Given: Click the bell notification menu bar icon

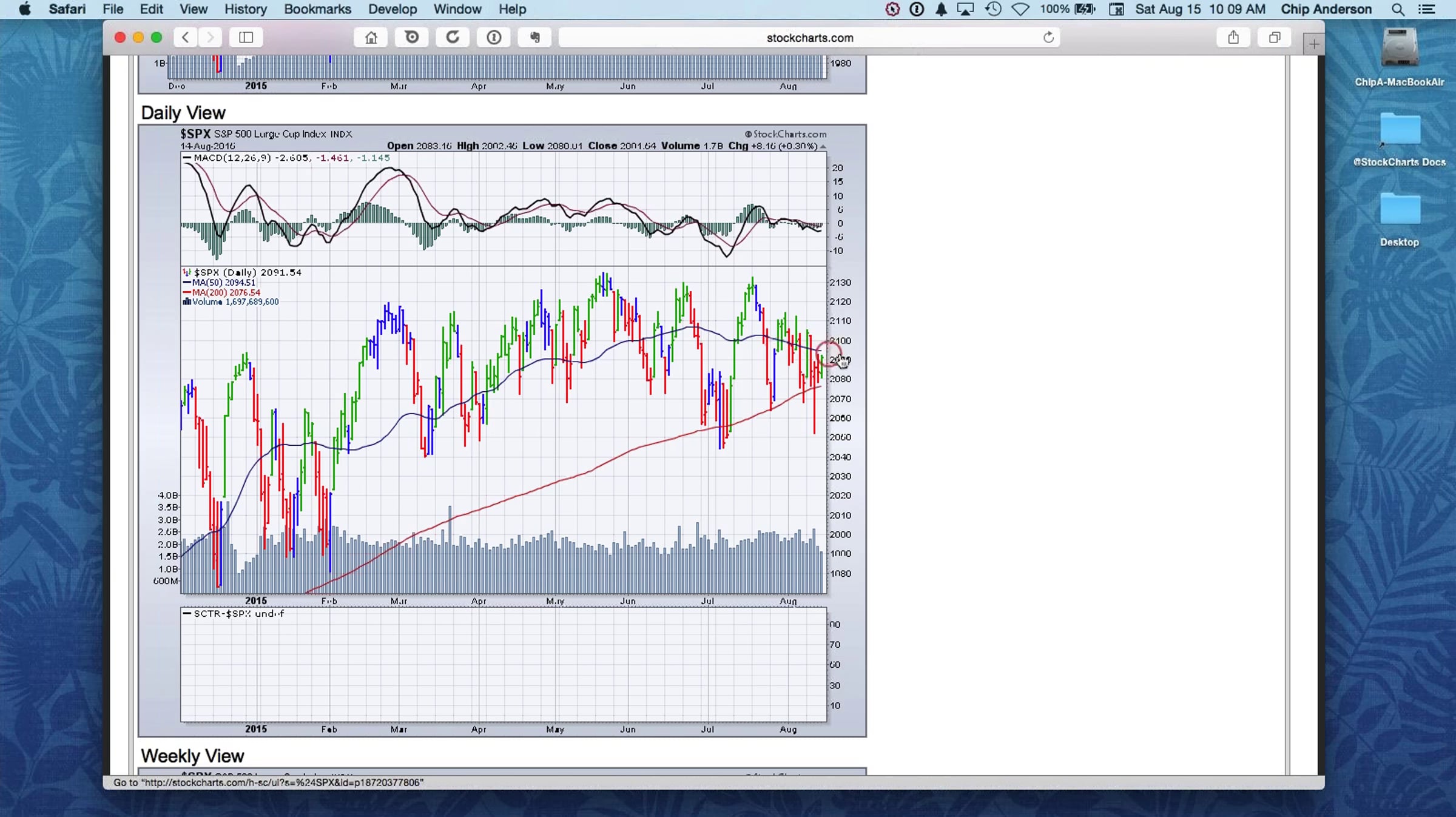Looking at the screenshot, I should [941, 9].
